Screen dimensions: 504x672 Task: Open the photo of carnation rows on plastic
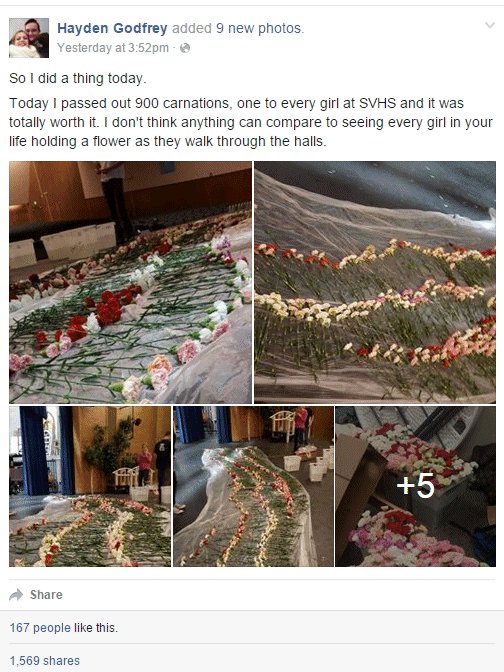pos(375,282)
